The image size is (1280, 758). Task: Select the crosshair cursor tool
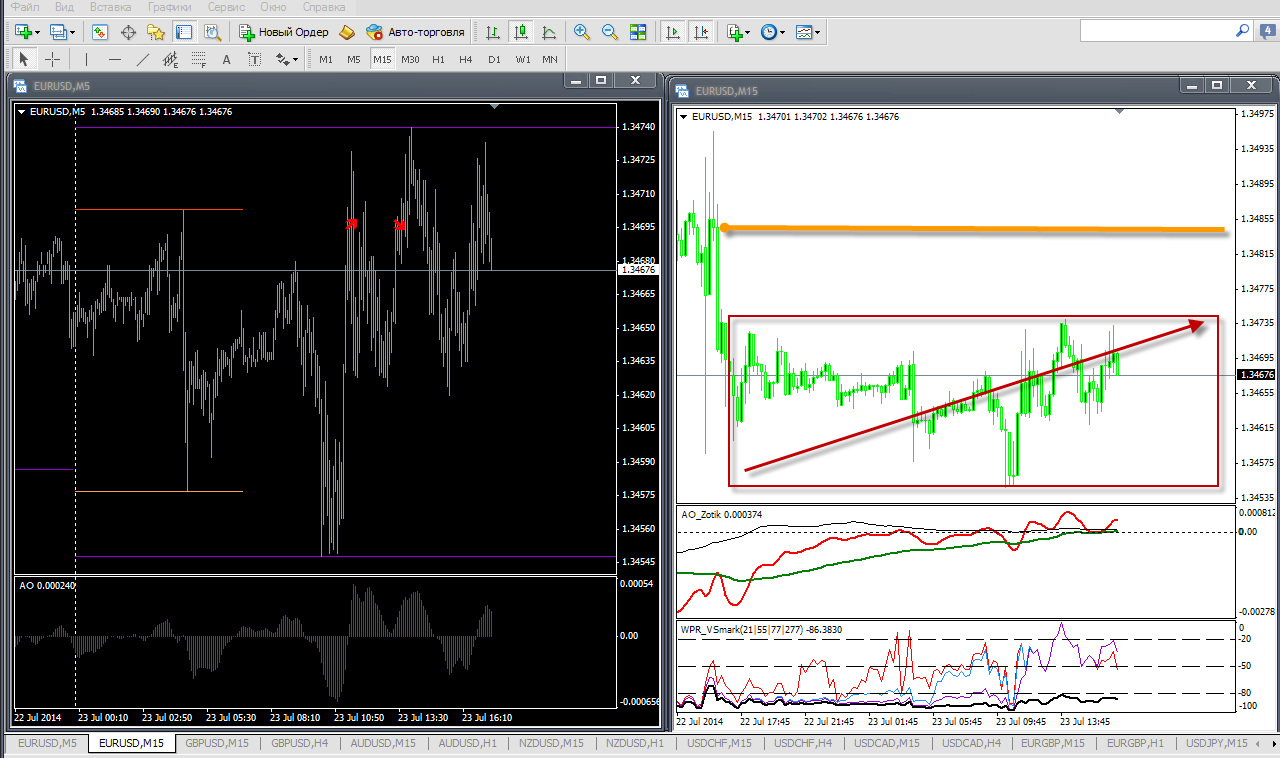[x=52, y=59]
